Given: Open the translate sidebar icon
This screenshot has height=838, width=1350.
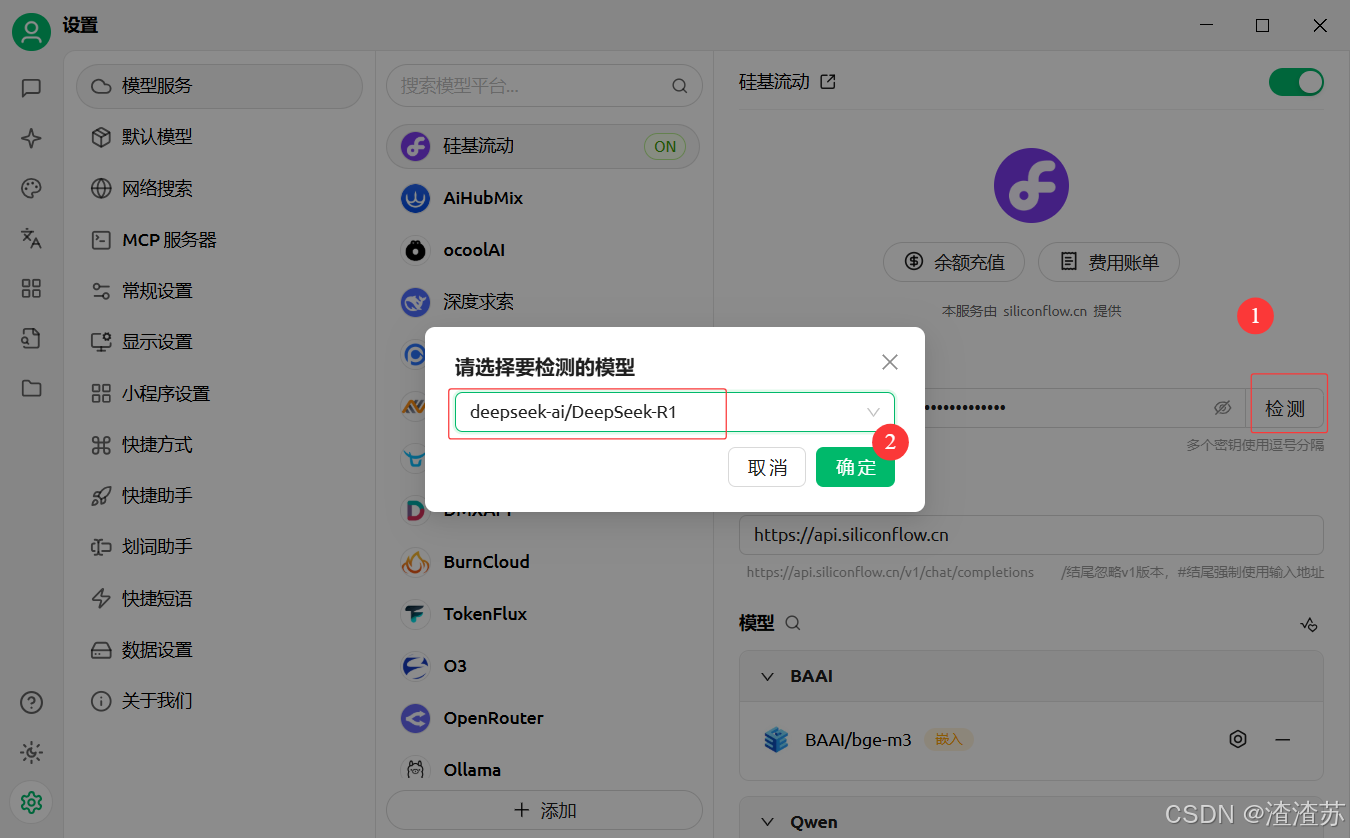Looking at the screenshot, I should pyautogui.click(x=31, y=238).
